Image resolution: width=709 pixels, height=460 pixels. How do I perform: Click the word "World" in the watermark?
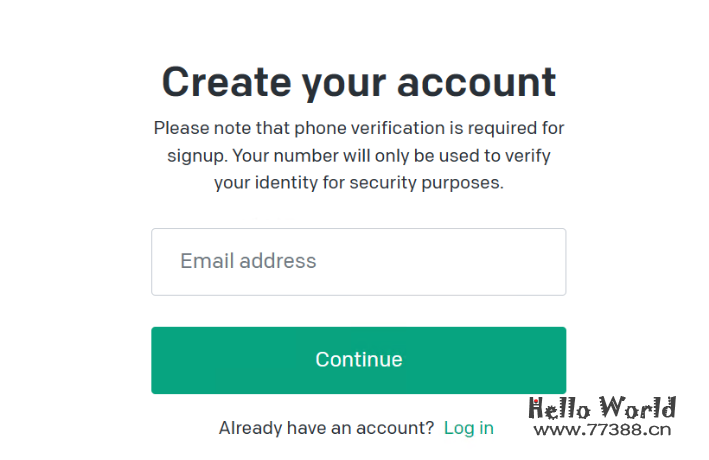pyautogui.click(x=638, y=408)
